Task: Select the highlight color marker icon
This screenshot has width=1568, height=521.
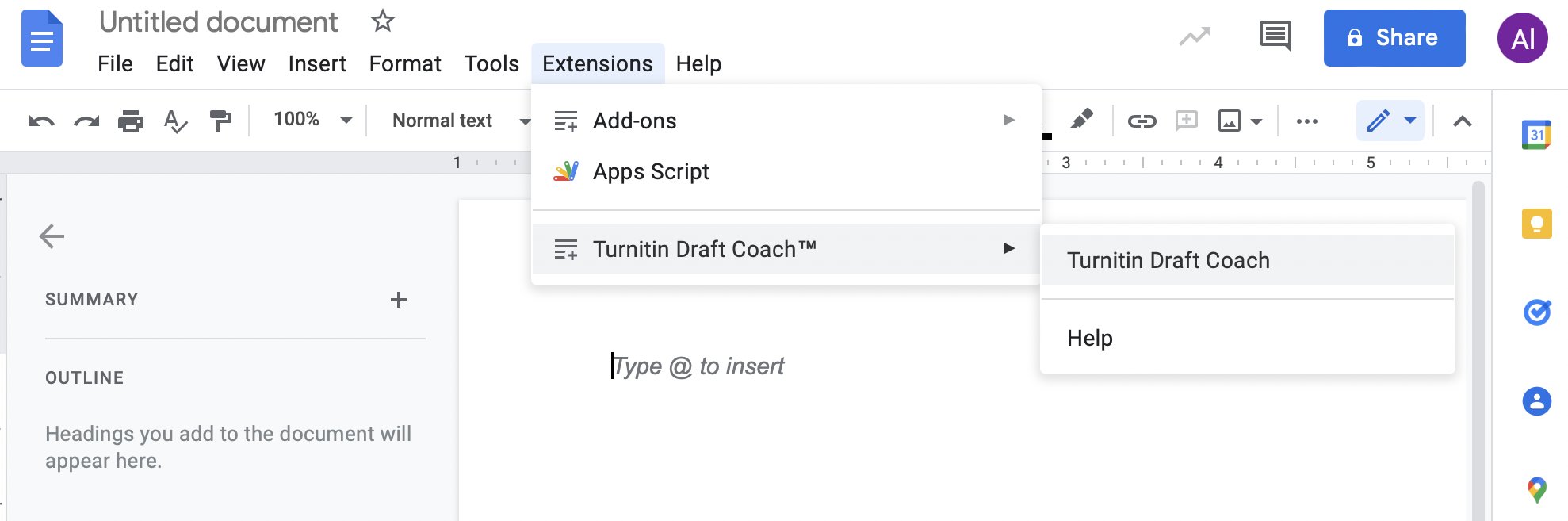Action: [x=1081, y=120]
